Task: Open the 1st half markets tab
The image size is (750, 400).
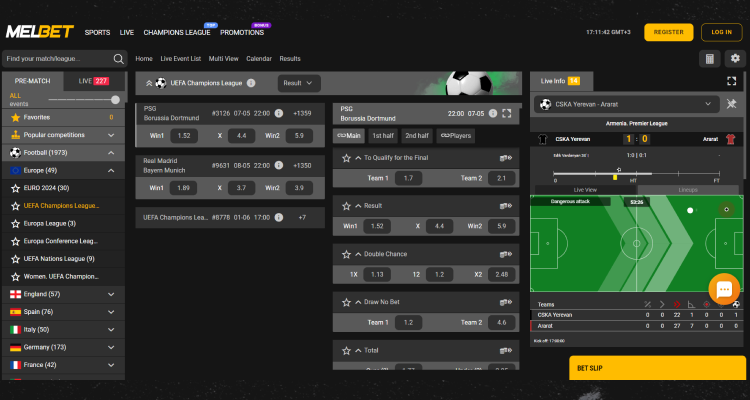Action: (x=383, y=136)
